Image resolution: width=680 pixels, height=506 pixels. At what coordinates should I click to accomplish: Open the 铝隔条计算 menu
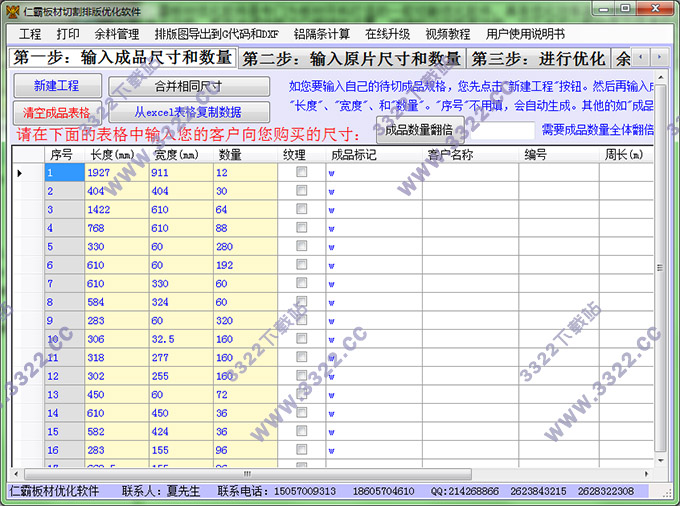(x=321, y=34)
